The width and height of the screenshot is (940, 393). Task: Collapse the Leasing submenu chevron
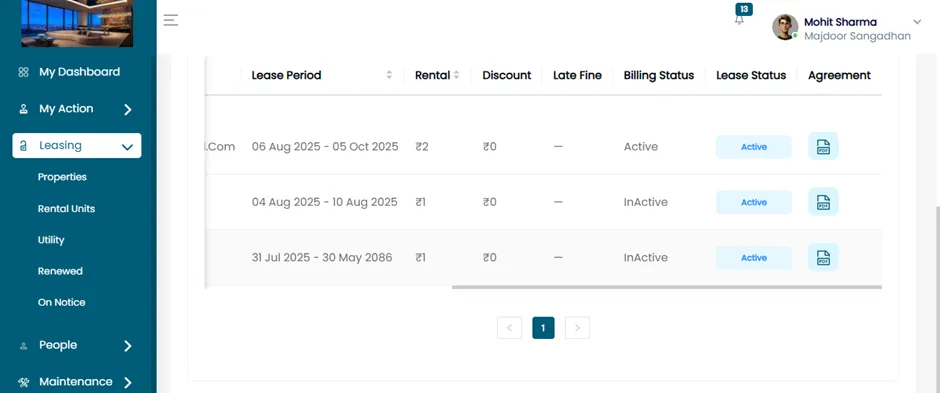click(127, 147)
